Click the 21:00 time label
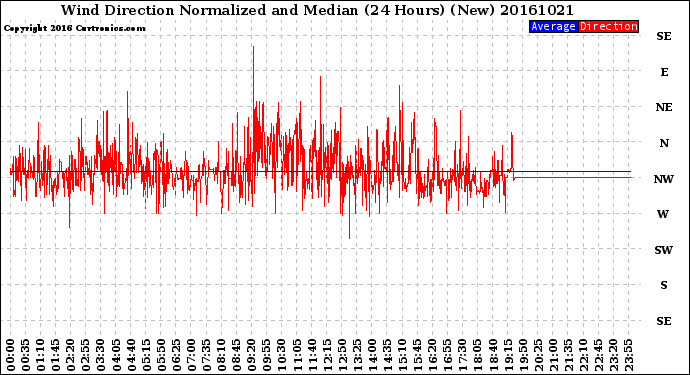The image size is (690, 375). pos(553,355)
